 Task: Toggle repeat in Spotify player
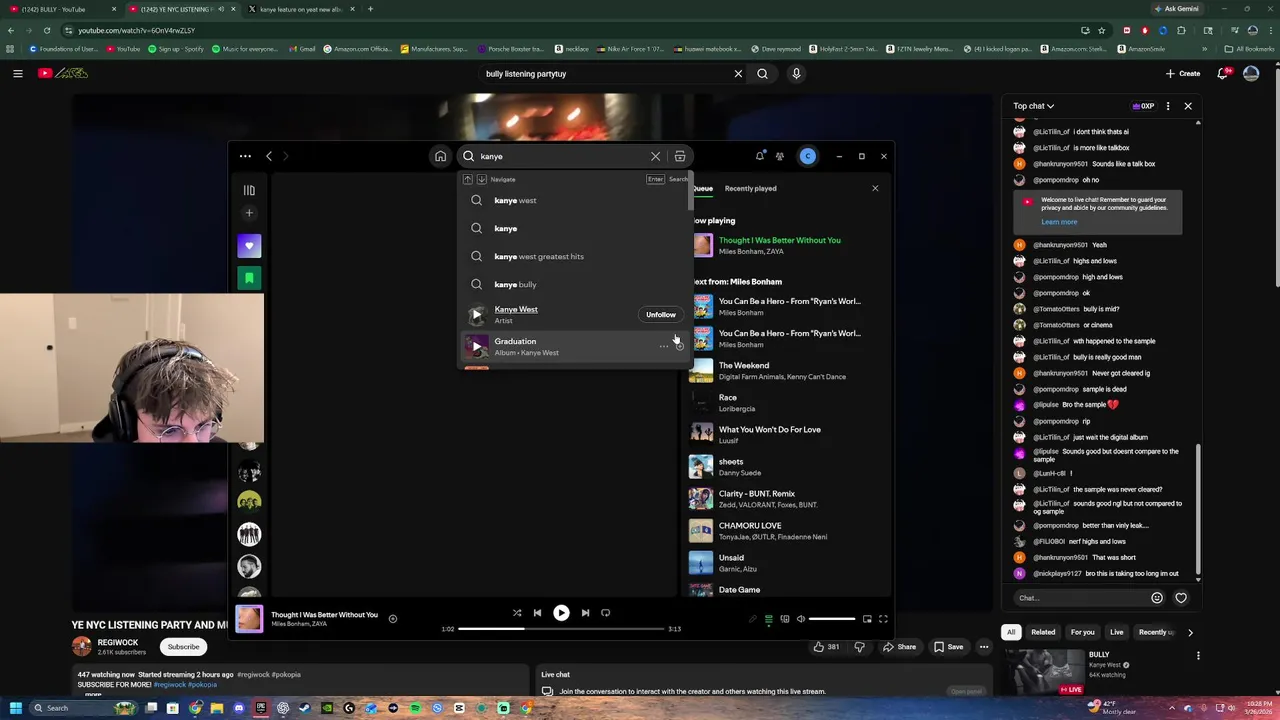(605, 613)
